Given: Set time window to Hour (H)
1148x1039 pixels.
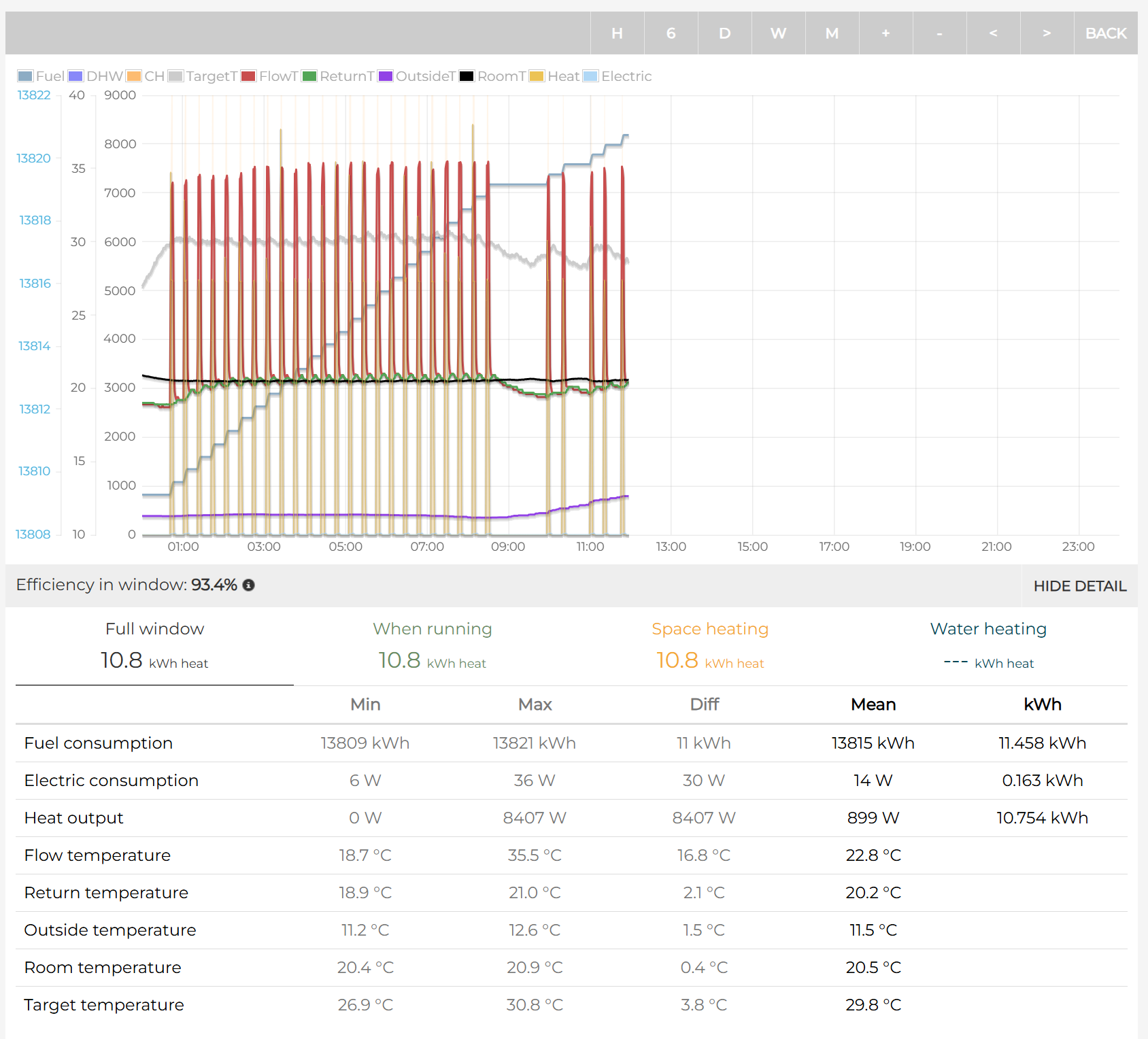Looking at the screenshot, I should pos(617,33).
